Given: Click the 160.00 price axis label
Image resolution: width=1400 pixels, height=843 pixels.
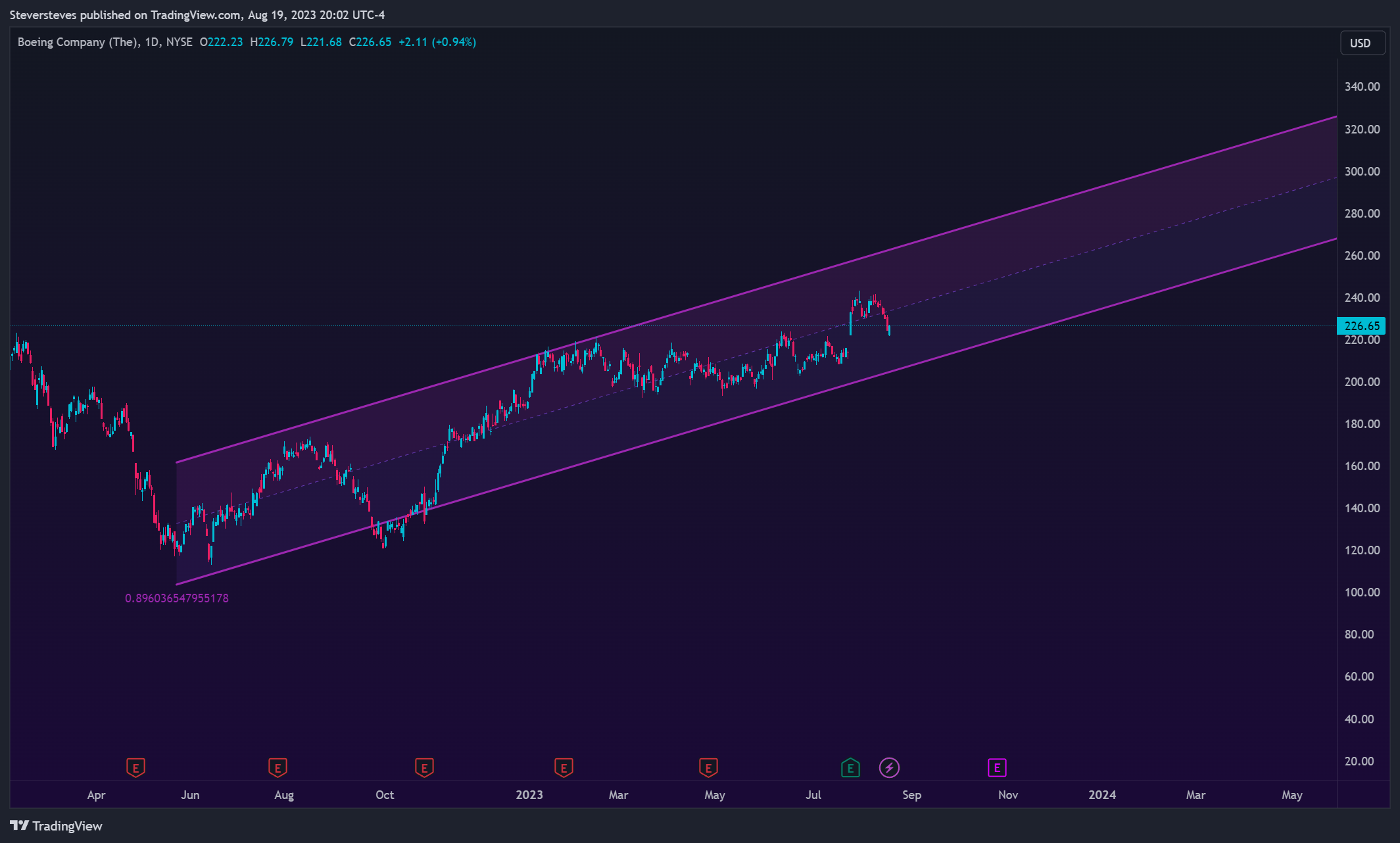Looking at the screenshot, I should (x=1362, y=466).
